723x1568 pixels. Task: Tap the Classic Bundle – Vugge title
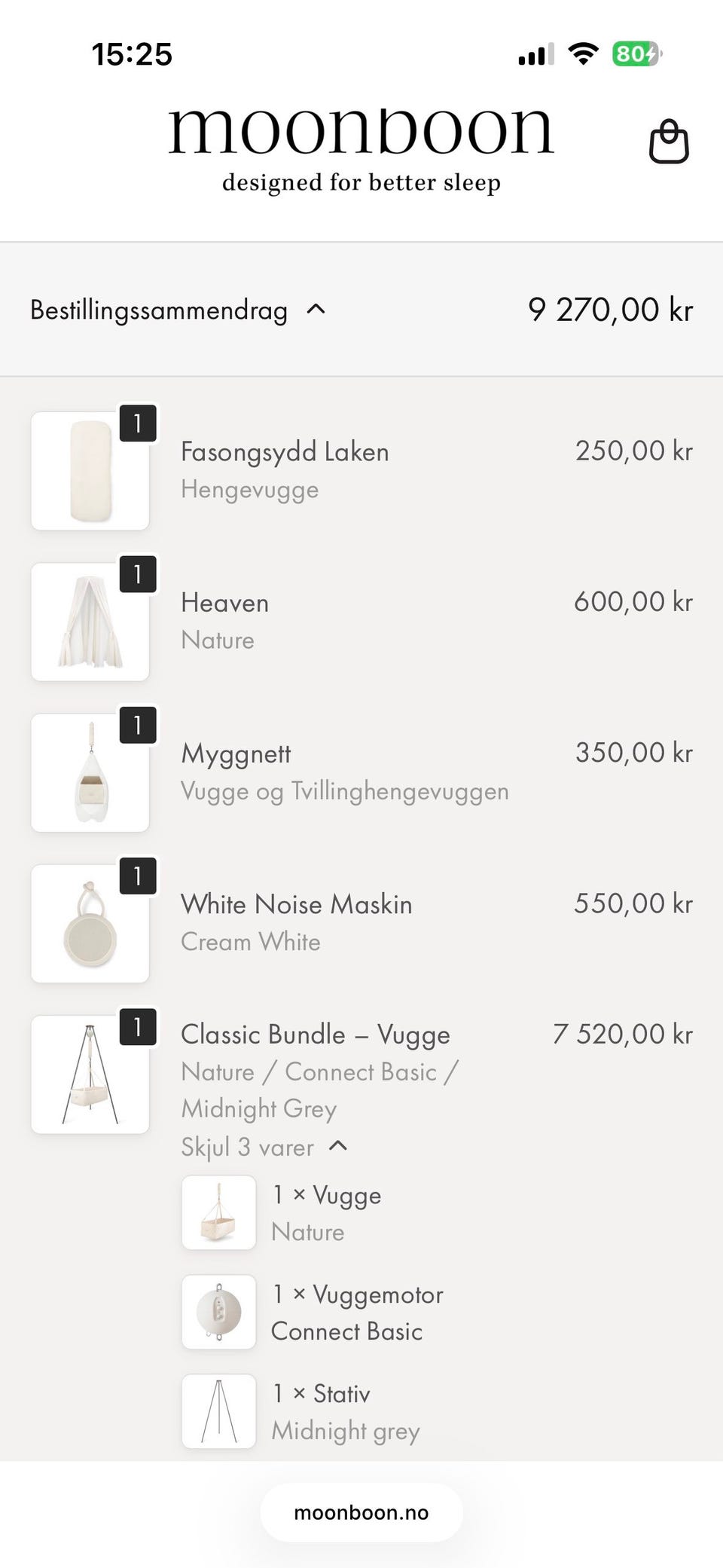[x=316, y=1035]
